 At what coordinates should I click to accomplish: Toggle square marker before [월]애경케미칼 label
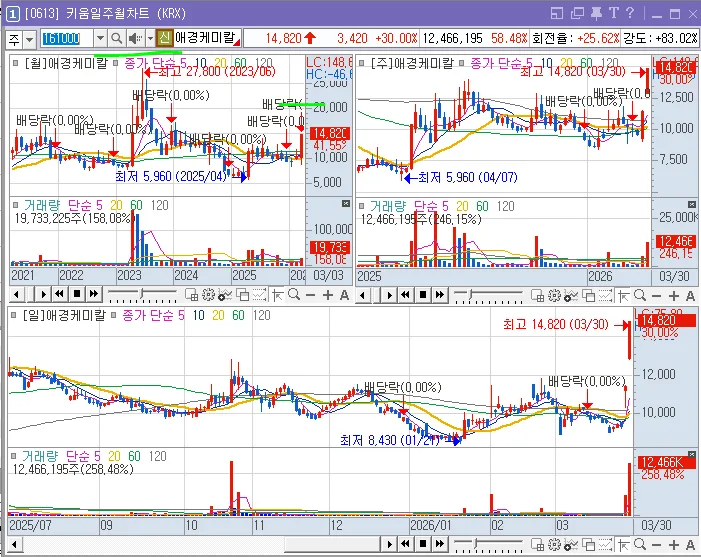[16, 63]
